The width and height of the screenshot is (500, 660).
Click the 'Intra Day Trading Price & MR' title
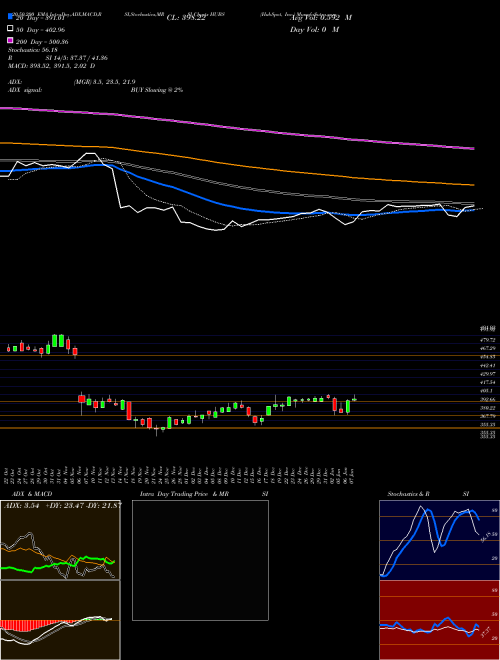click(184, 494)
